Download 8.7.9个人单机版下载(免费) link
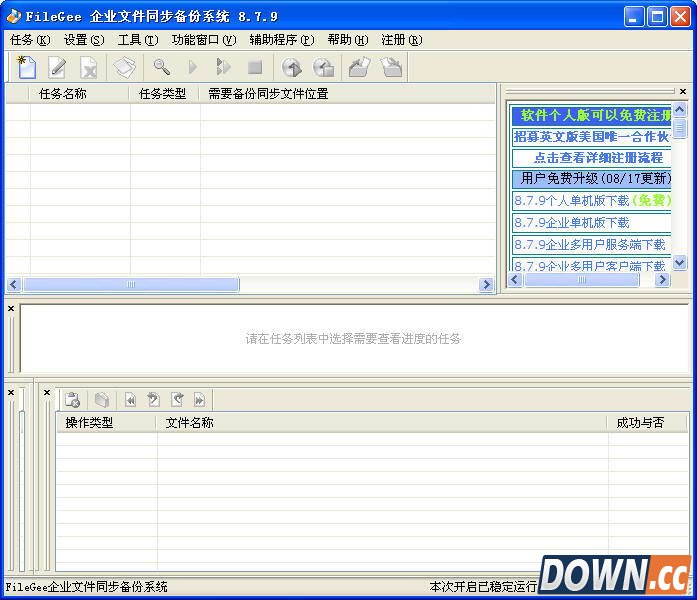The width and height of the screenshot is (697, 600). tap(591, 200)
